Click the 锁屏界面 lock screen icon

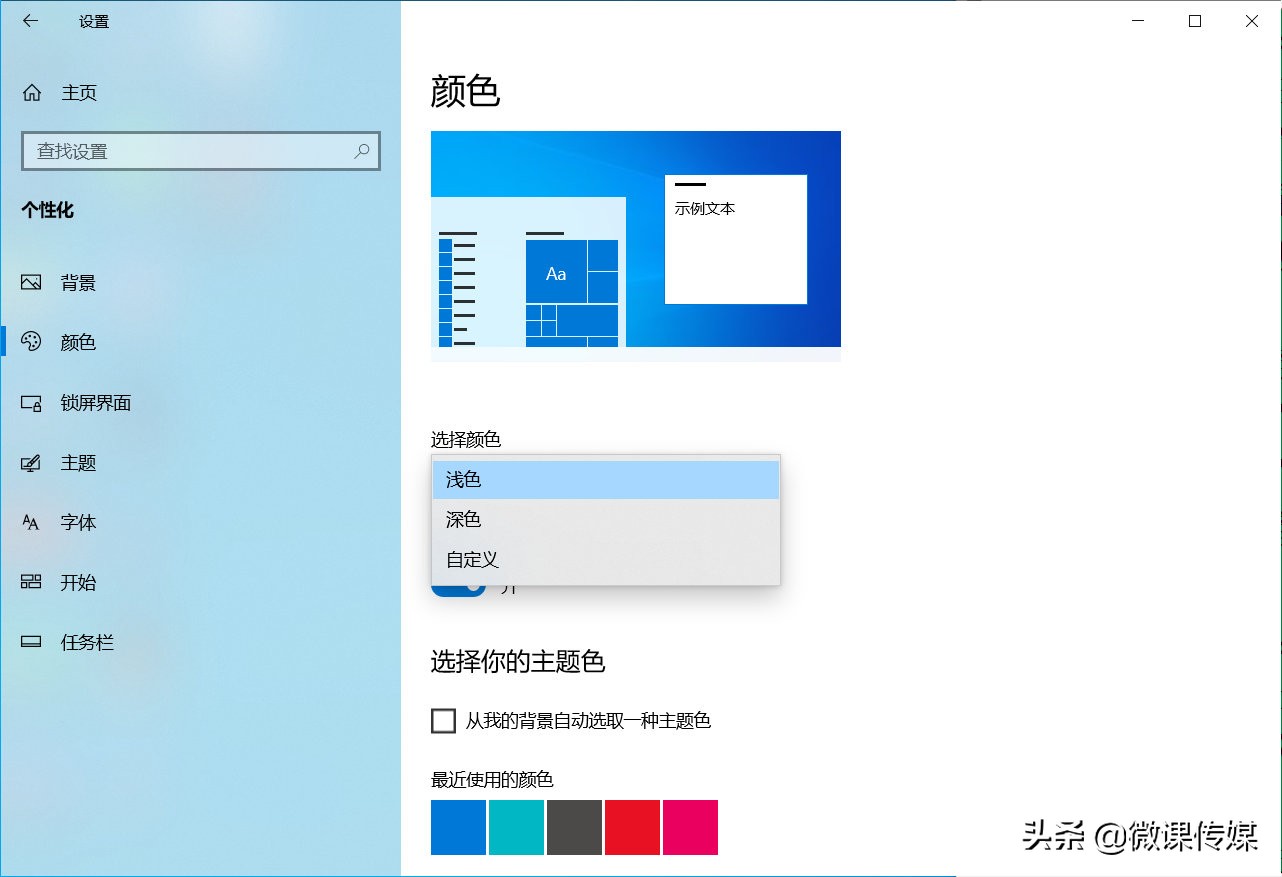[29, 403]
